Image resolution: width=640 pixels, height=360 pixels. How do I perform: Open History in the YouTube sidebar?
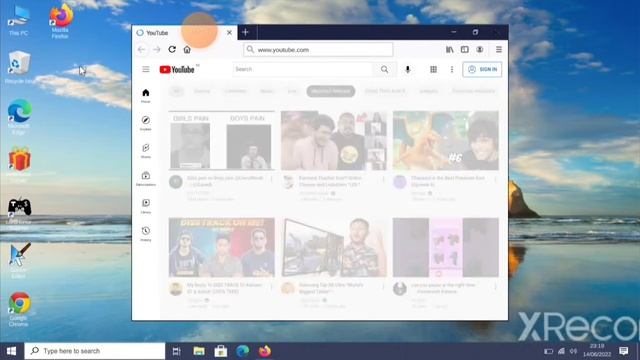click(146, 234)
